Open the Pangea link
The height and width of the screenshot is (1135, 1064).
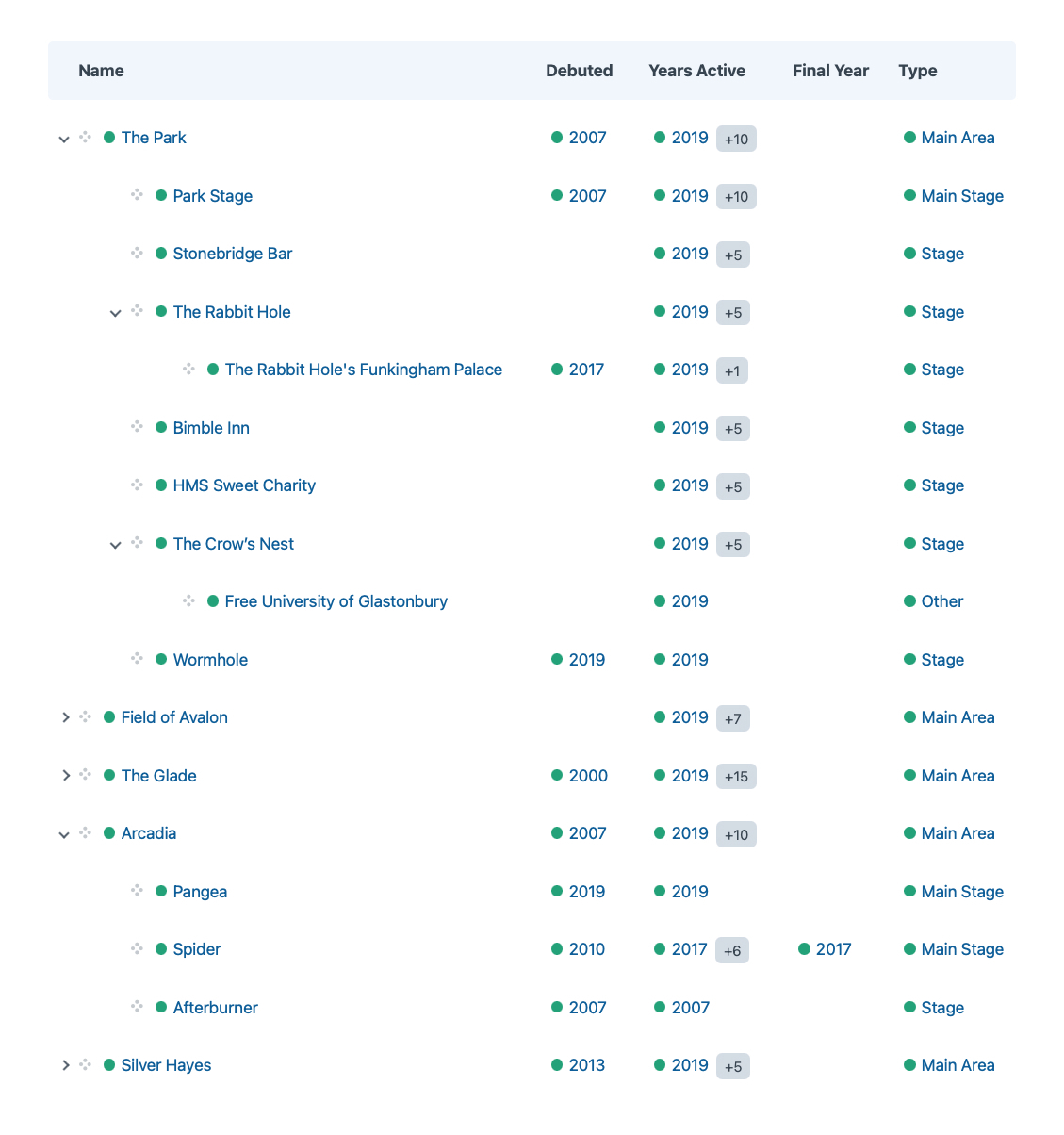point(200,892)
